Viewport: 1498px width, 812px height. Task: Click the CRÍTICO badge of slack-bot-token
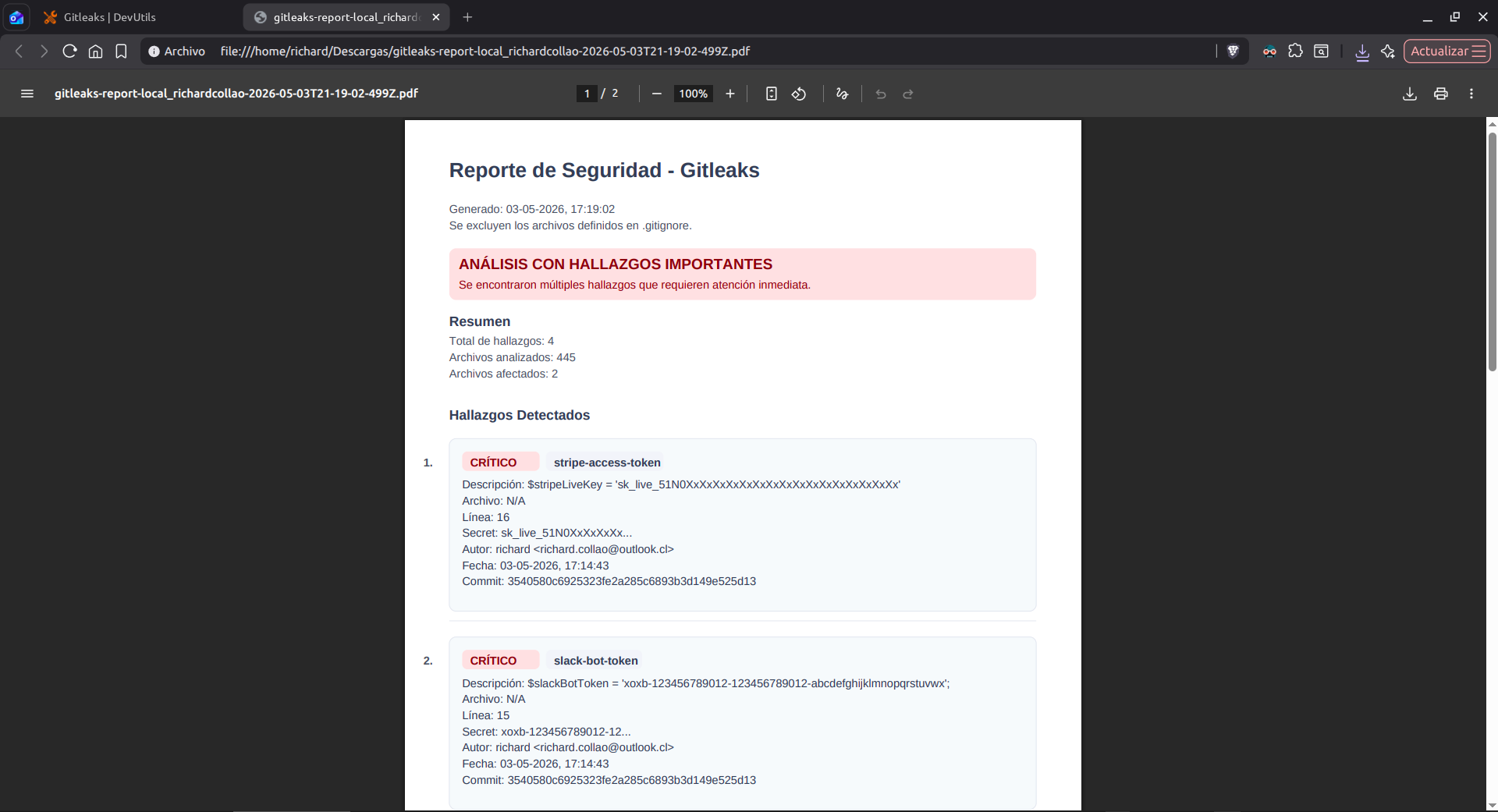click(500, 661)
